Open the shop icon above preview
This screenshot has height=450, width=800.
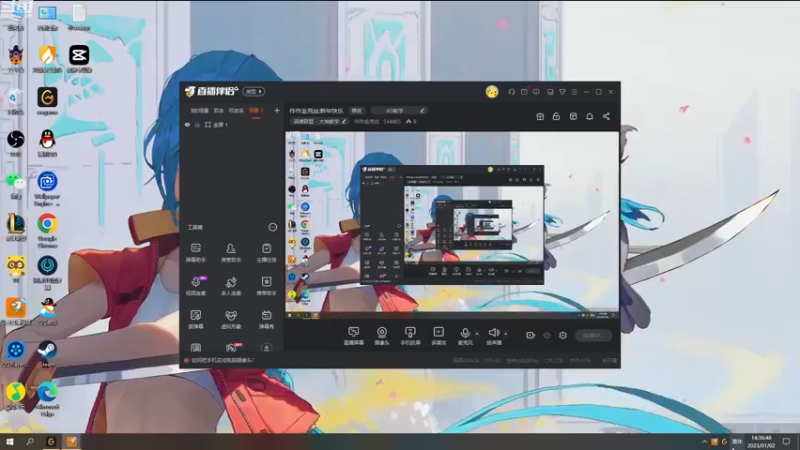click(x=573, y=116)
